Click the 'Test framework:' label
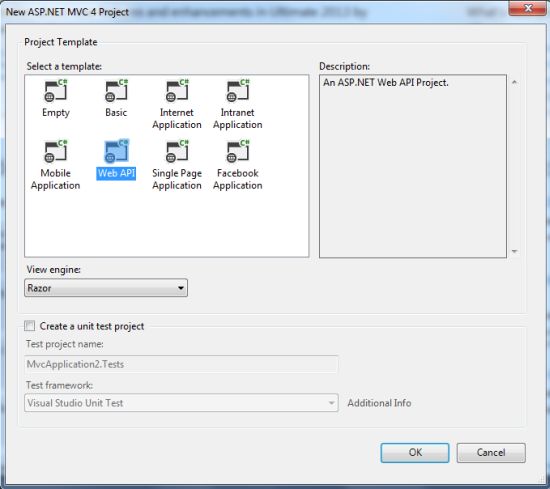Screen dimensions: 550x489 tap(60, 385)
